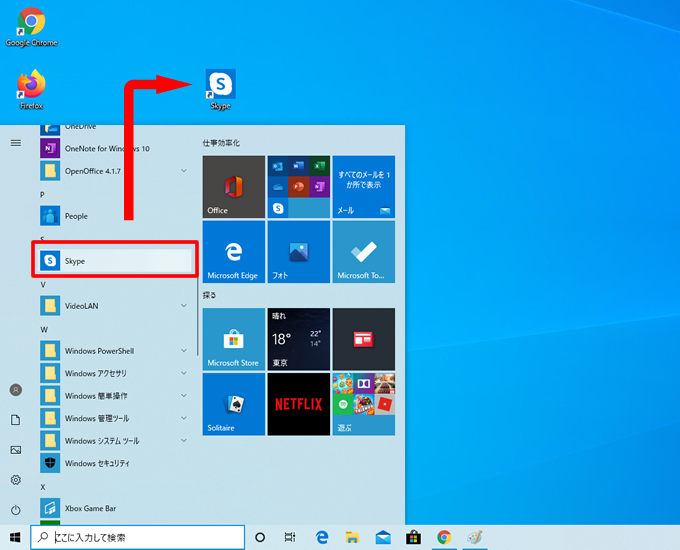Image resolution: width=680 pixels, height=550 pixels.
Task: Open Edge from the taskbar
Action: point(322,537)
